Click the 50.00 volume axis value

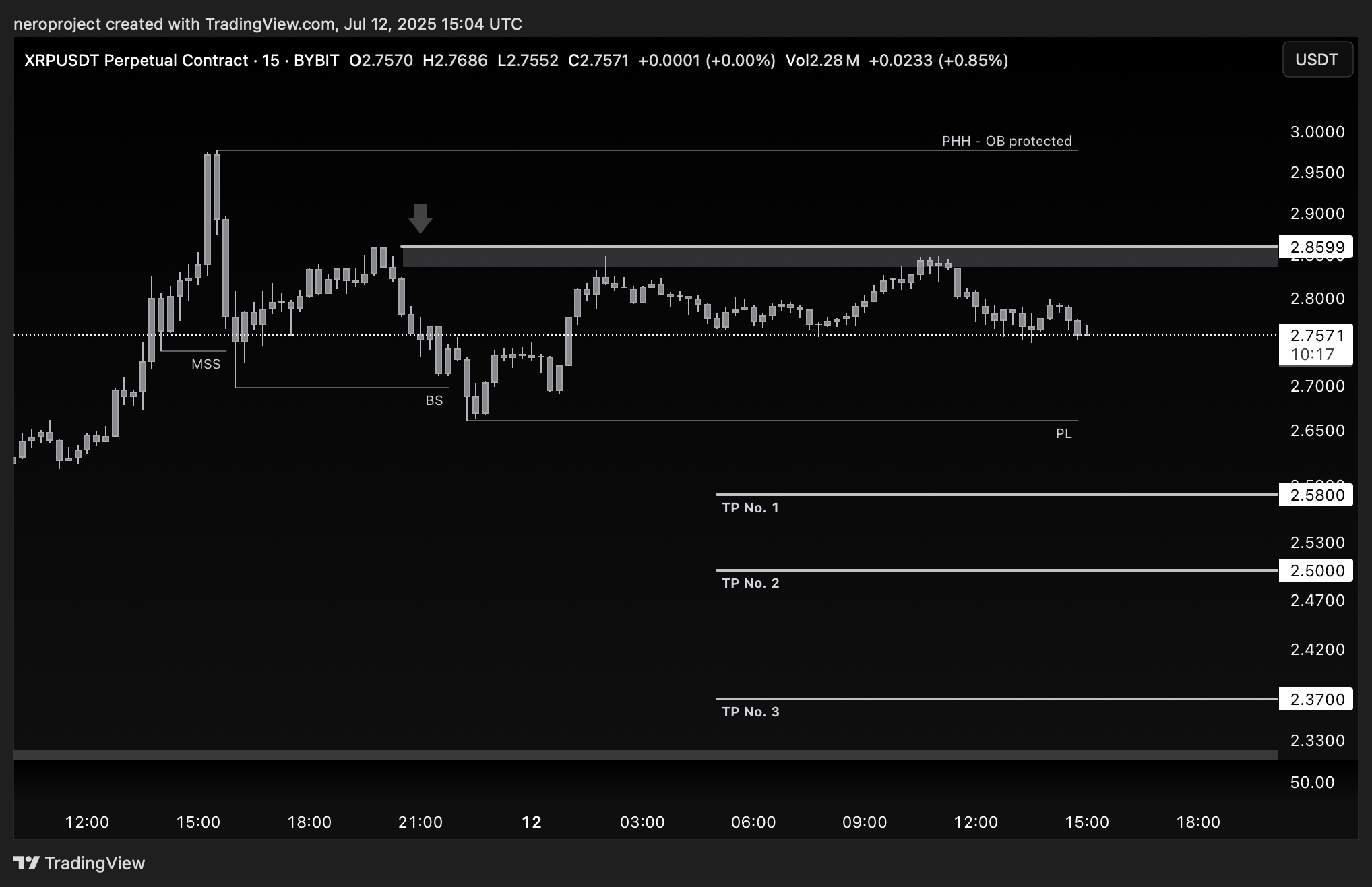(1312, 783)
